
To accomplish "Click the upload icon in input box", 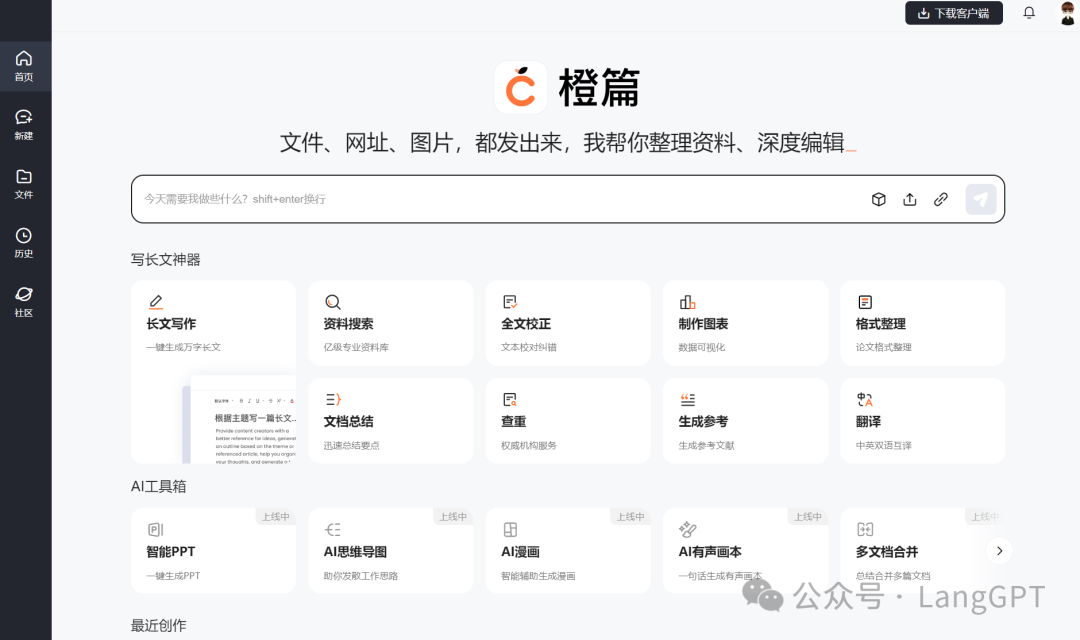I will [x=909, y=199].
